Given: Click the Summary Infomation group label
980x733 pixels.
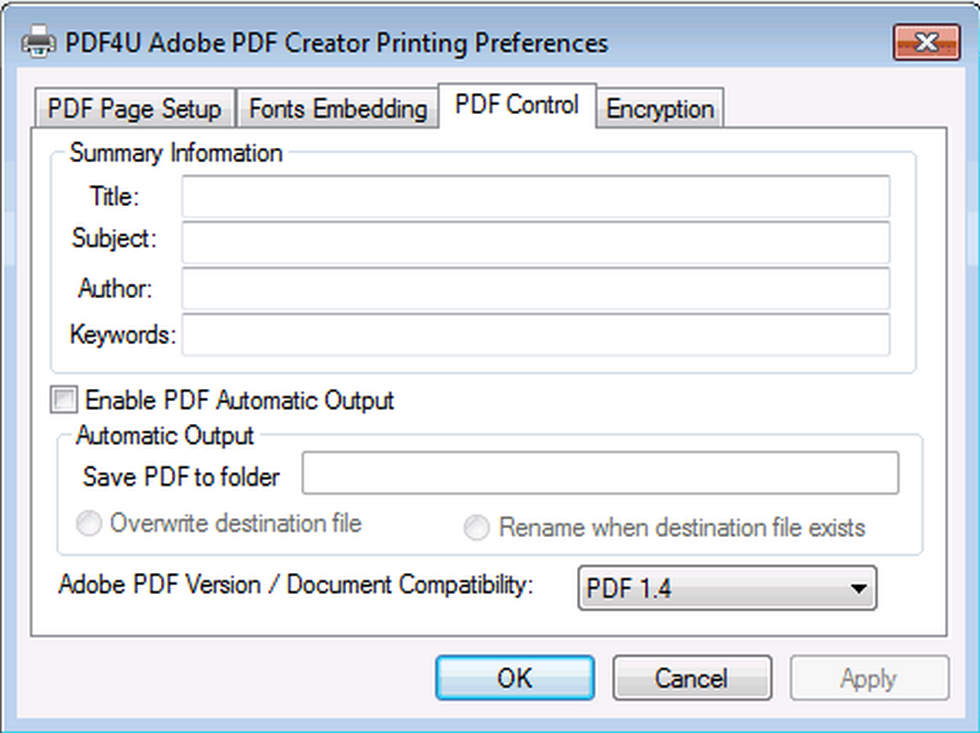Looking at the screenshot, I should pos(176,153).
